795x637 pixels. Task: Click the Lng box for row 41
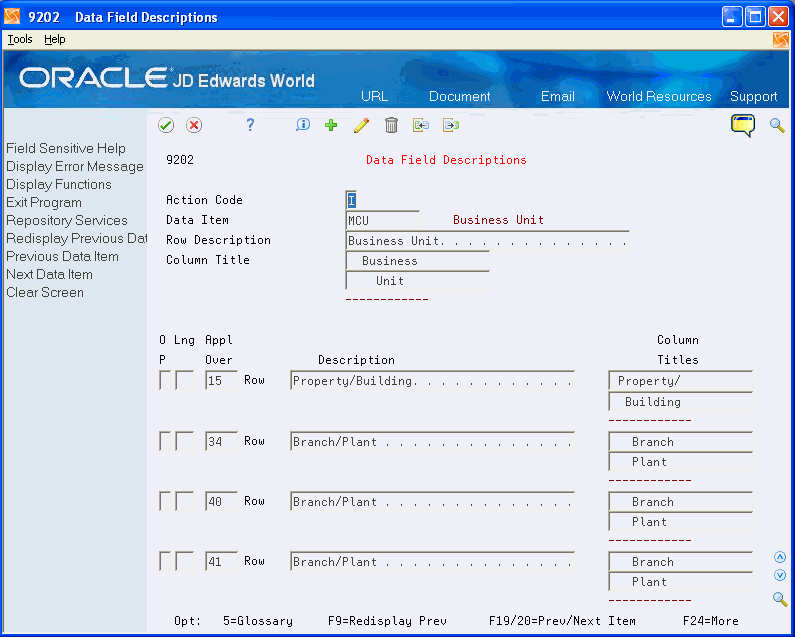click(185, 561)
